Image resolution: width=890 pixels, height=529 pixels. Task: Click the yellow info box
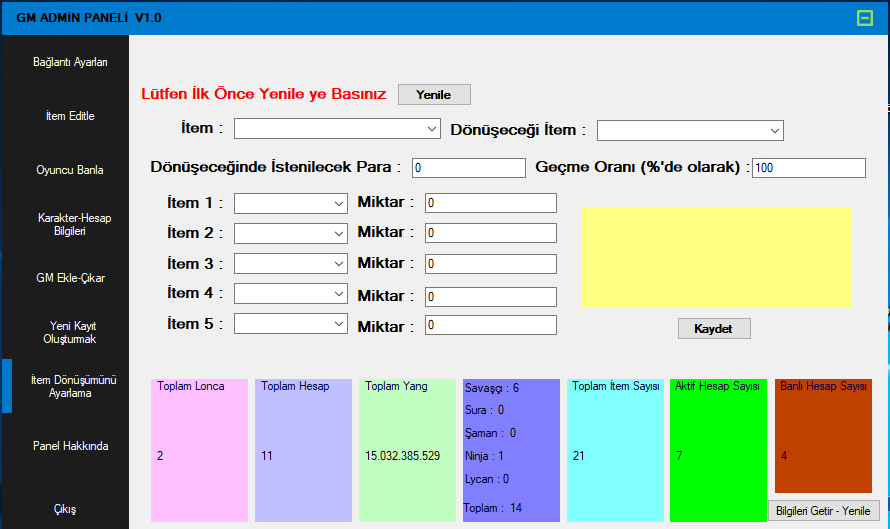(x=716, y=257)
